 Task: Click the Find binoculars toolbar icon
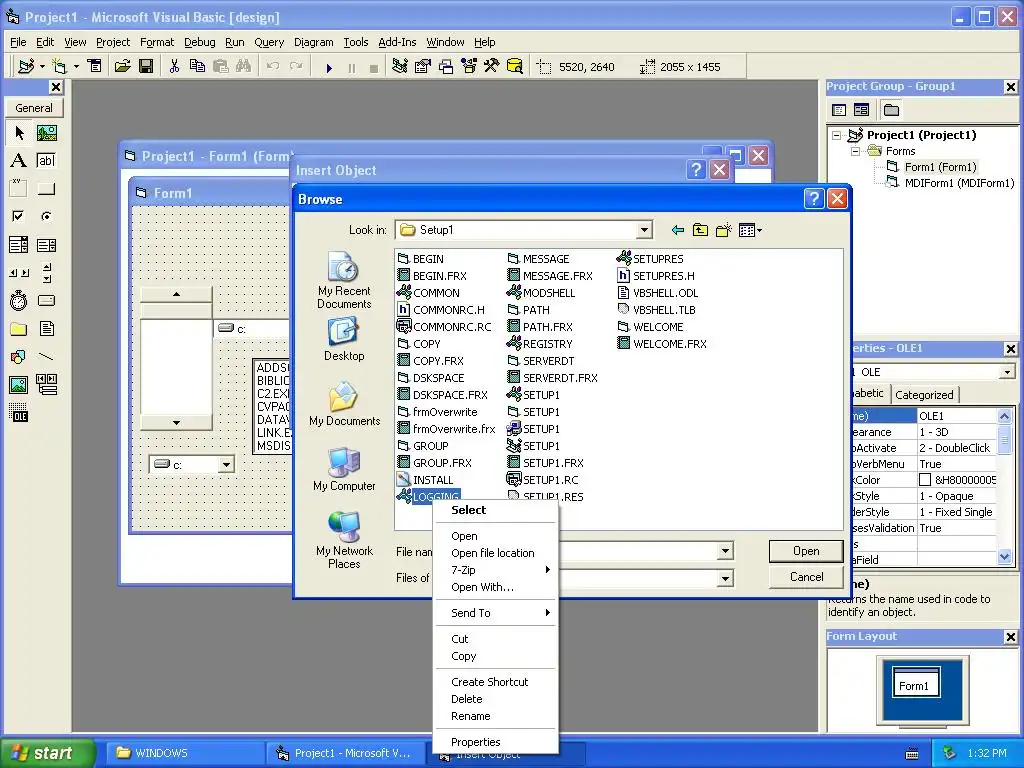[x=244, y=67]
